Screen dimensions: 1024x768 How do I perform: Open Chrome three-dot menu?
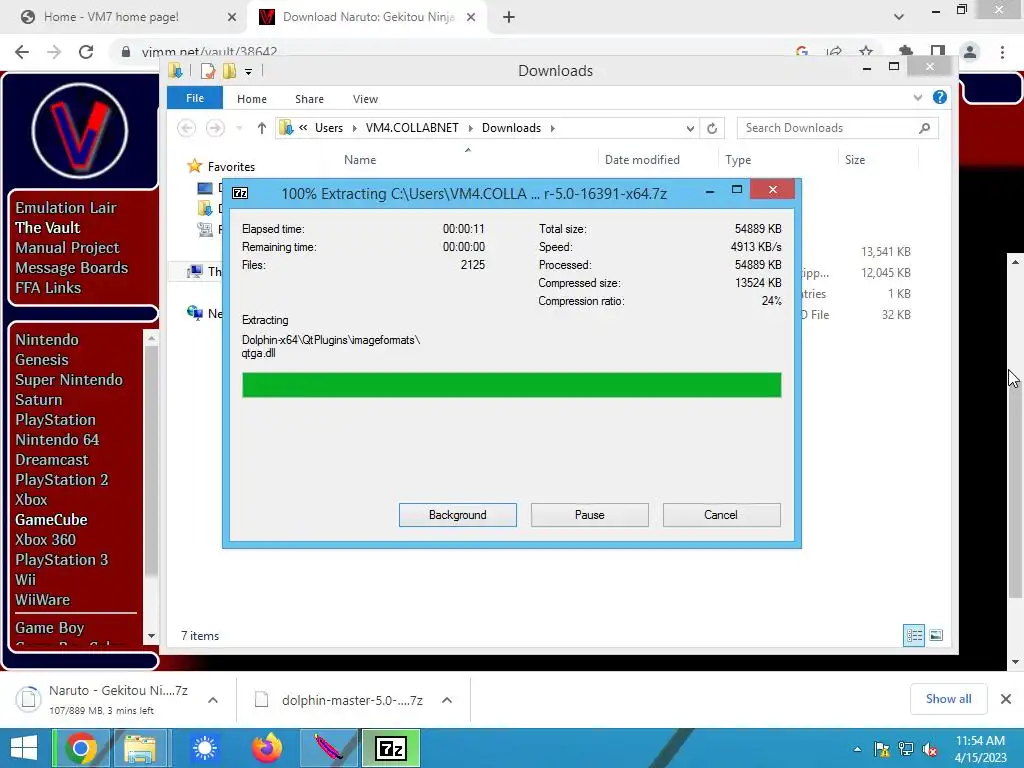point(1002,52)
